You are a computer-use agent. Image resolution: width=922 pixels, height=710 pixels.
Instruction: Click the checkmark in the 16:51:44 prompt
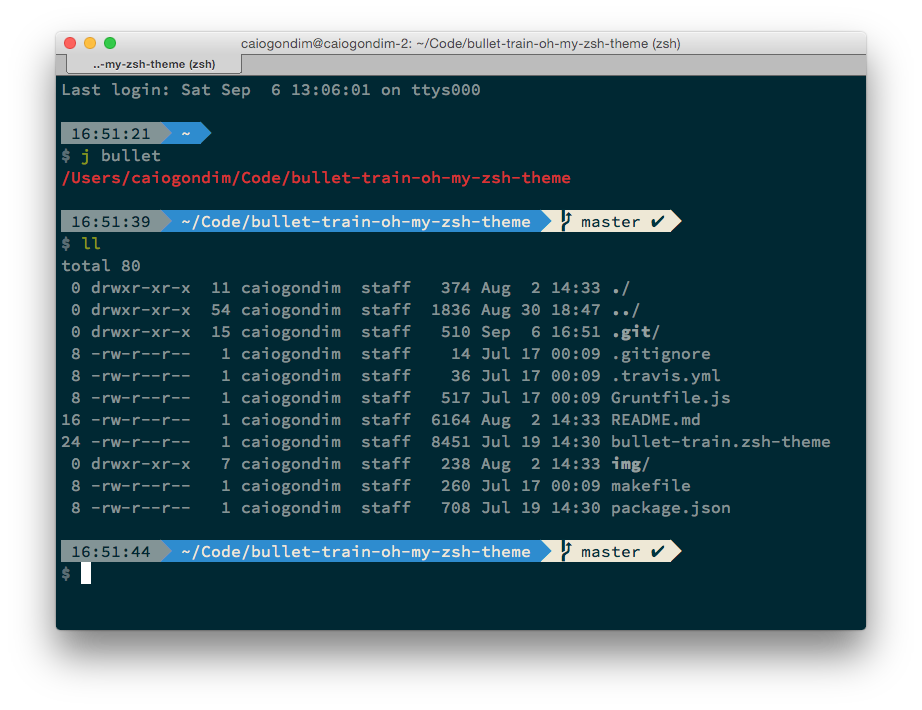pos(657,551)
